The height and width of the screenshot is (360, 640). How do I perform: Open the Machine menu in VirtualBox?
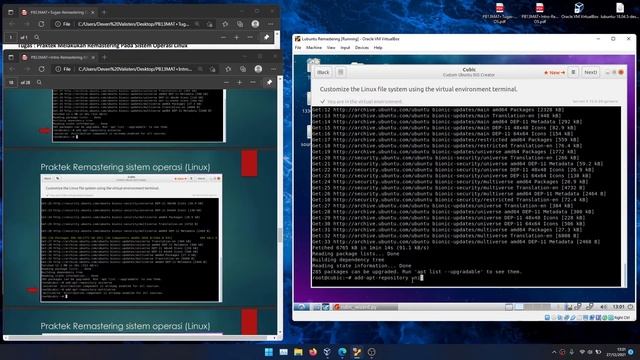coord(314,48)
